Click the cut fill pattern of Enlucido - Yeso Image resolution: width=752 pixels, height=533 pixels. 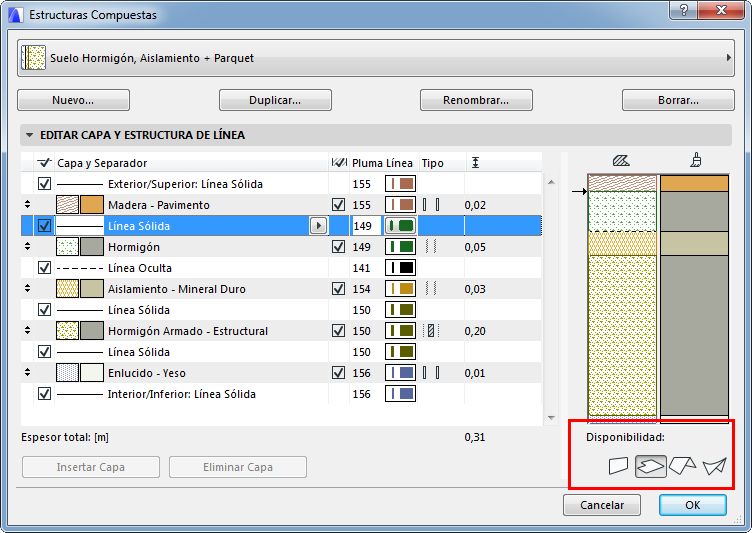click(x=67, y=373)
